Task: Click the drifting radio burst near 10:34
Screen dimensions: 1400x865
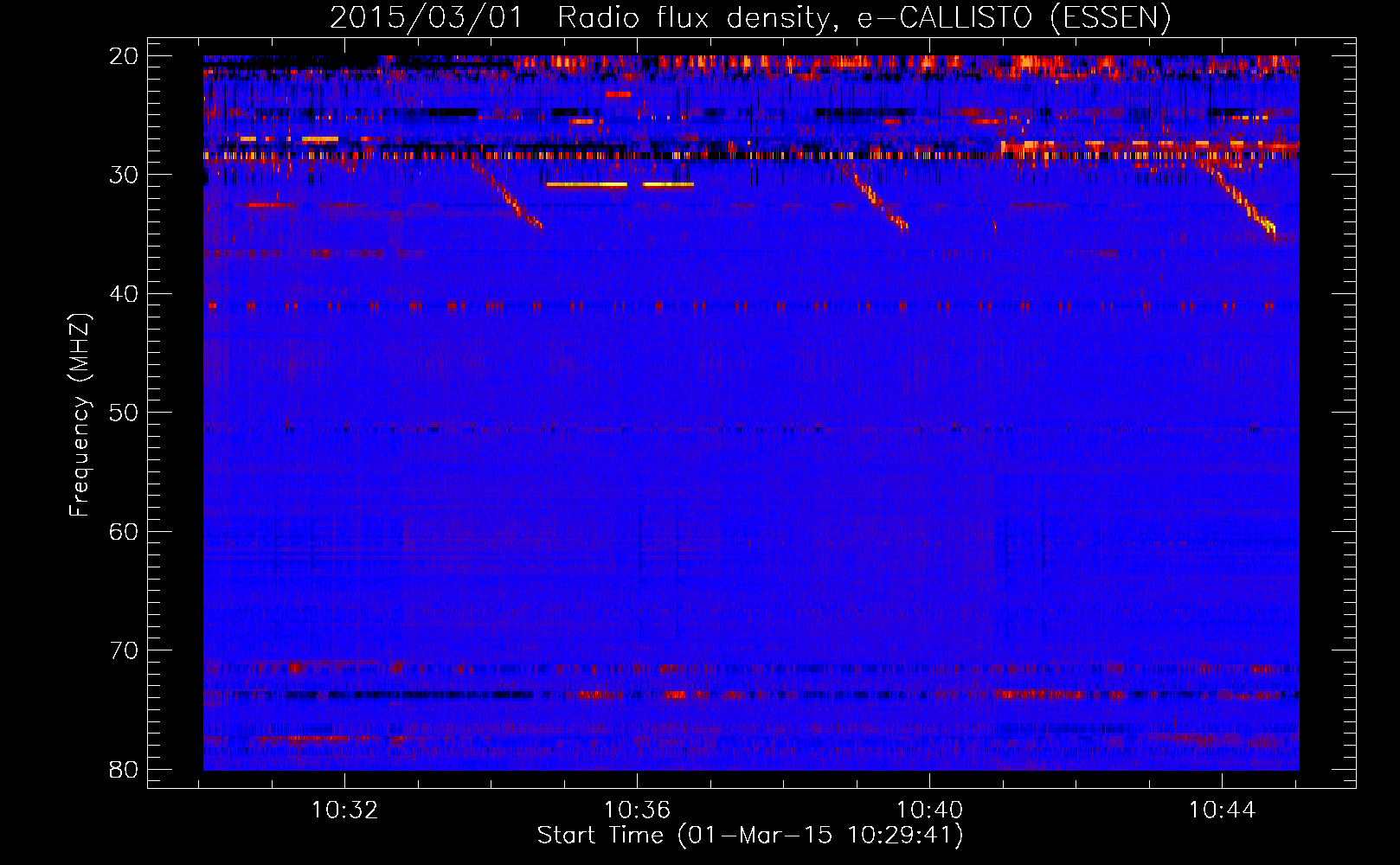Action: (508, 196)
